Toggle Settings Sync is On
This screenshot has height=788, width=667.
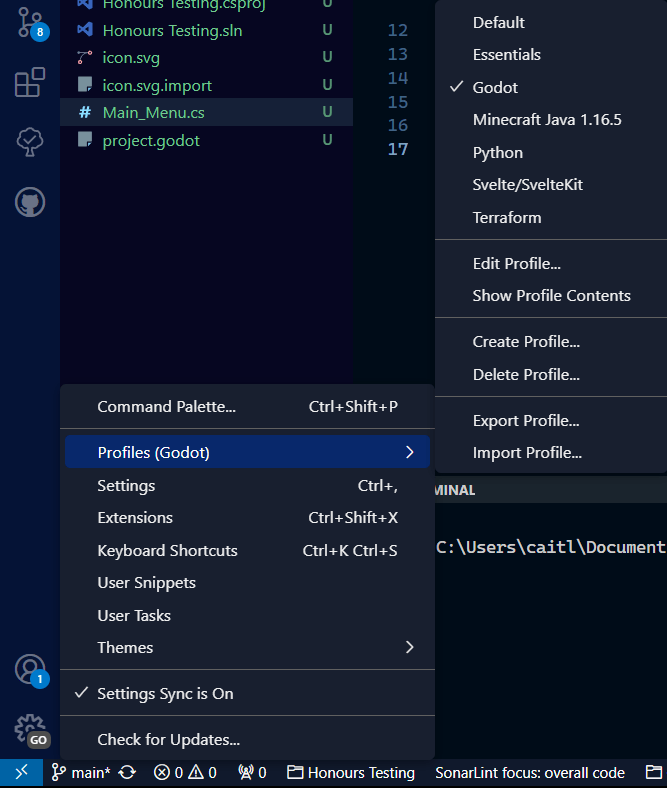click(247, 693)
